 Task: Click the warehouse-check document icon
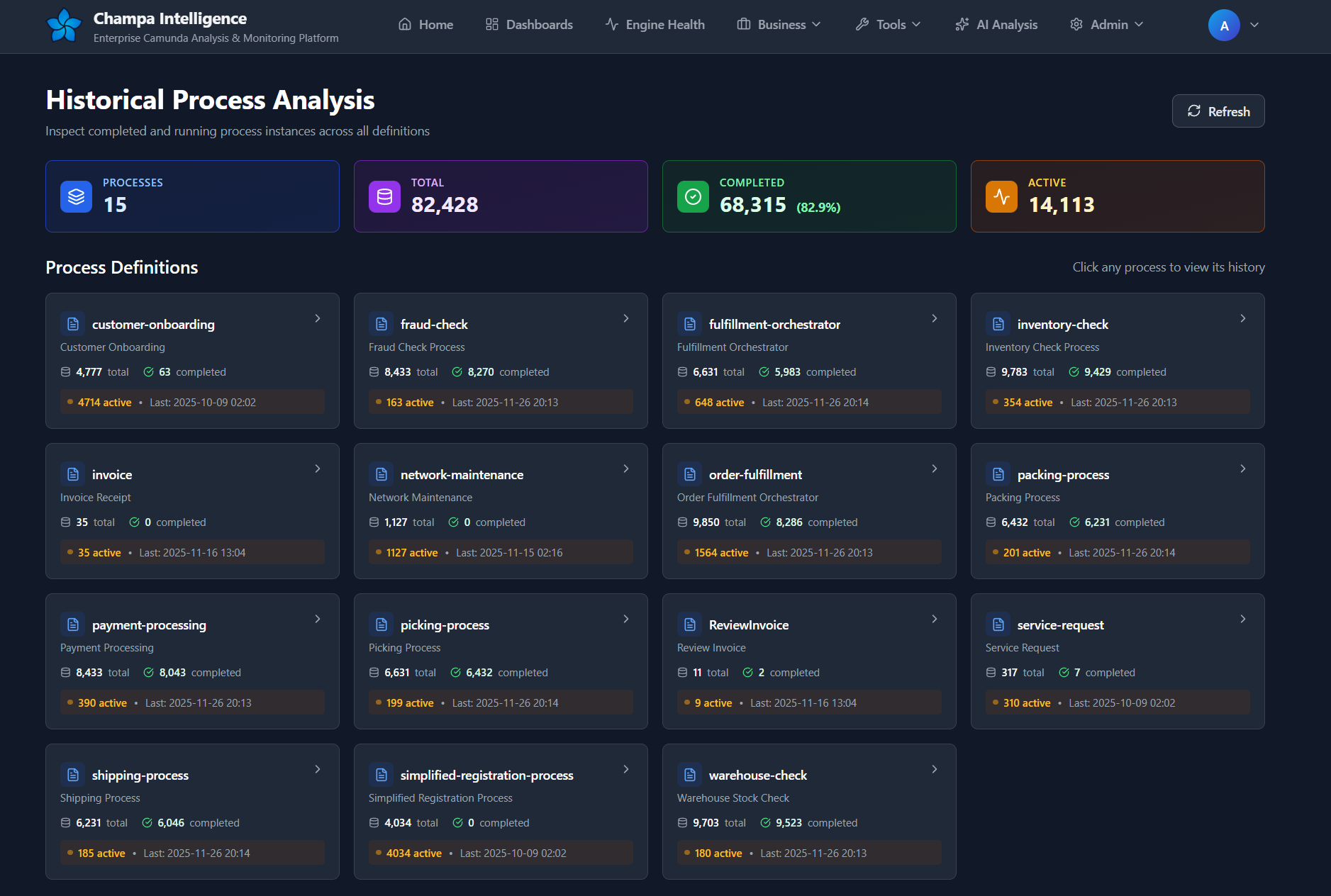coord(689,775)
